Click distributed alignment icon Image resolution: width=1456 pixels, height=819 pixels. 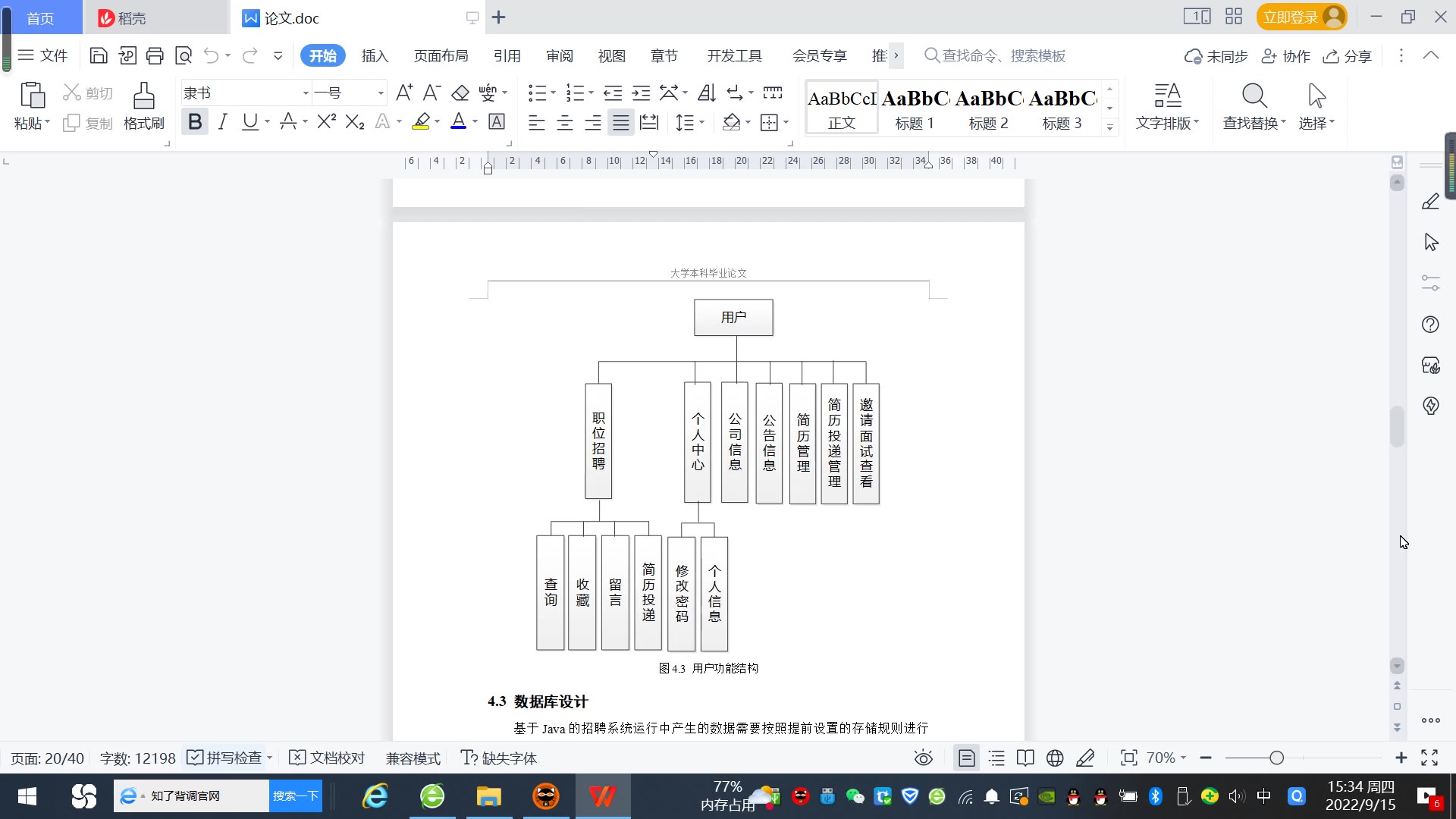pyautogui.click(x=649, y=122)
